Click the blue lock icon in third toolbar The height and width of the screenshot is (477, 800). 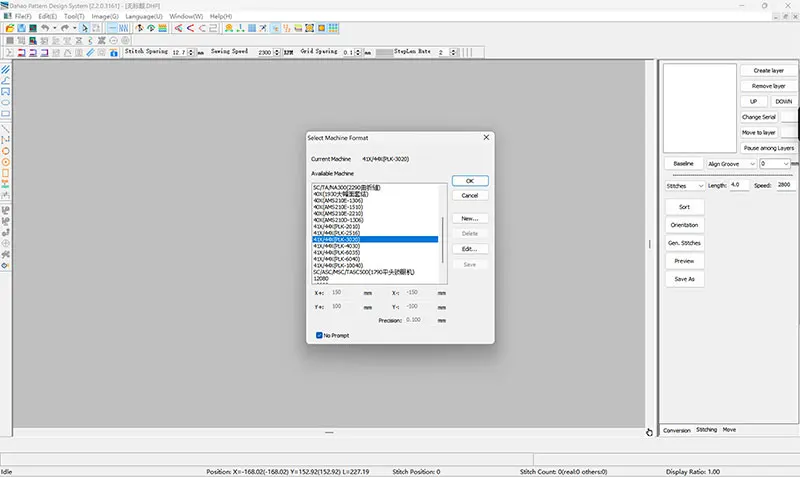[114, 53]
